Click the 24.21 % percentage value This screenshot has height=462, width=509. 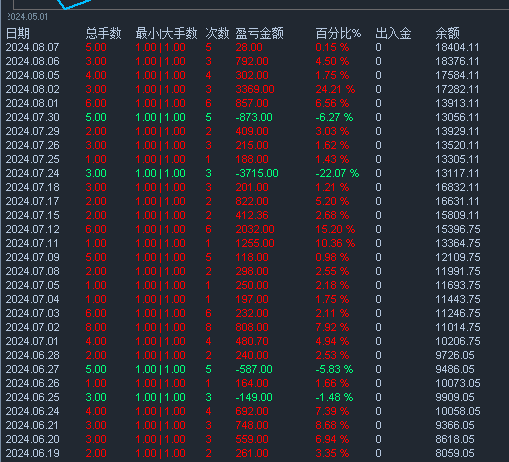[x=335, y=89]
